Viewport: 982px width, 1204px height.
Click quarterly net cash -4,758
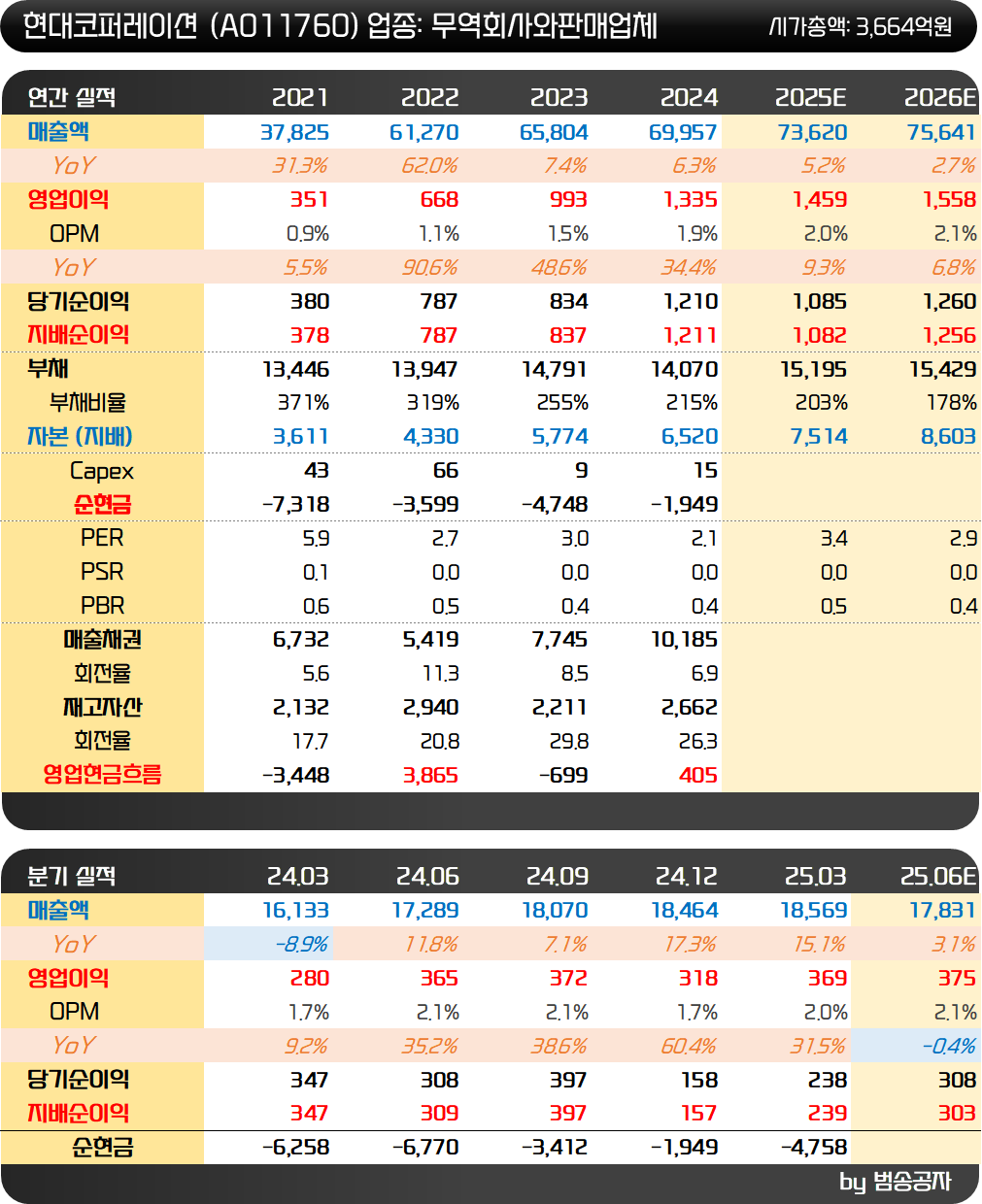[814, 1148]
